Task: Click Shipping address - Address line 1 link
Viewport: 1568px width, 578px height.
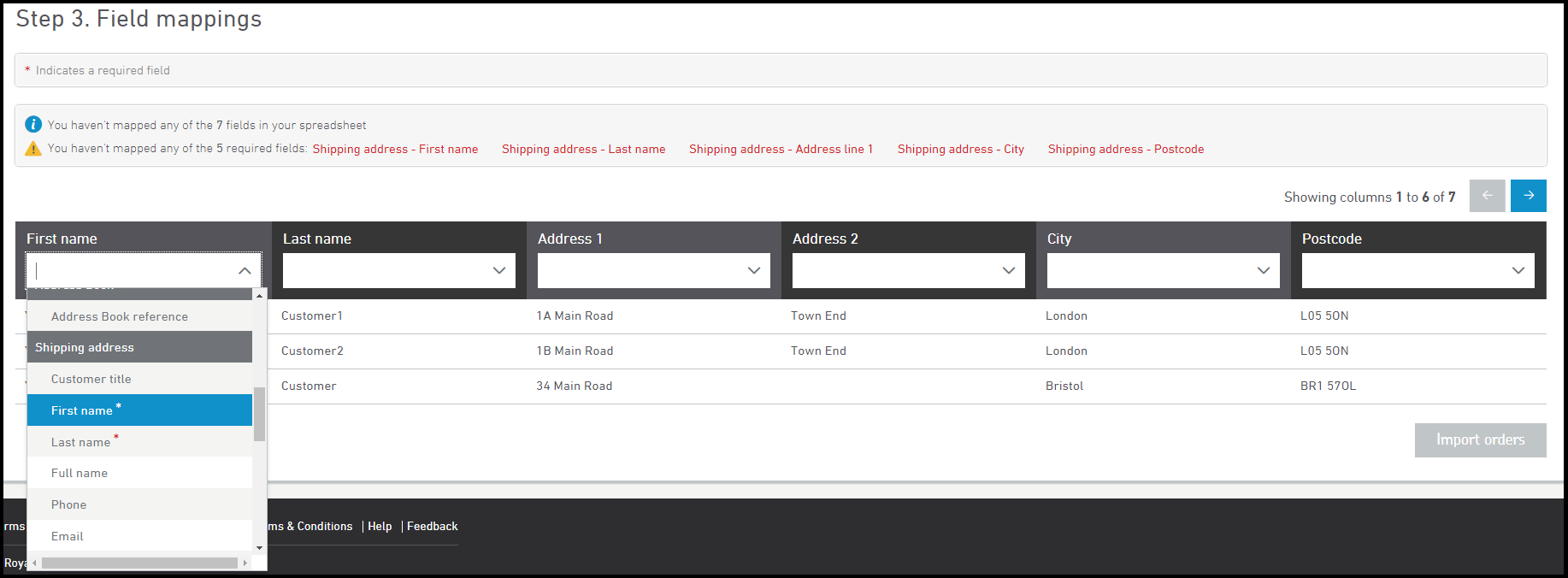Action: [781, 149]
